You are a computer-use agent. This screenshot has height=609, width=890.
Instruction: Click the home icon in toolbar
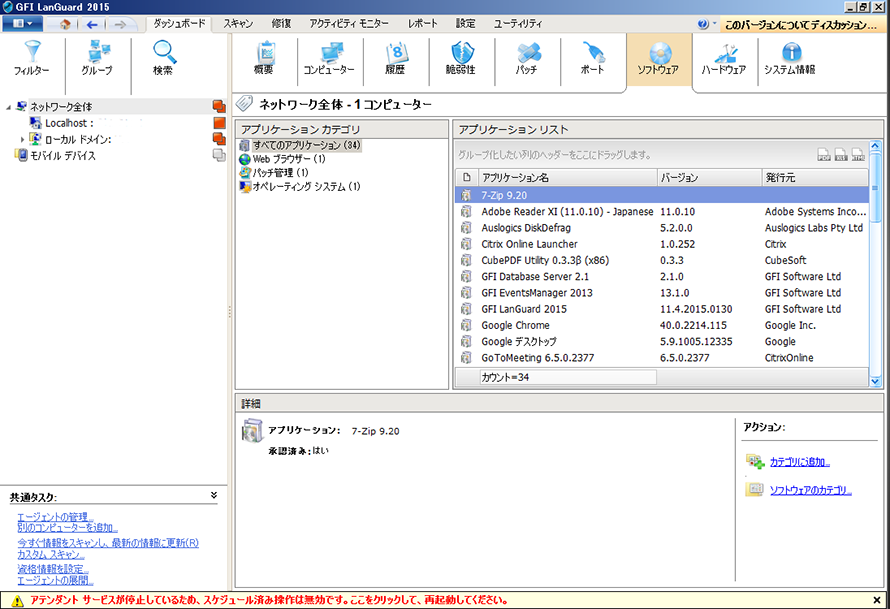point(65,24)
